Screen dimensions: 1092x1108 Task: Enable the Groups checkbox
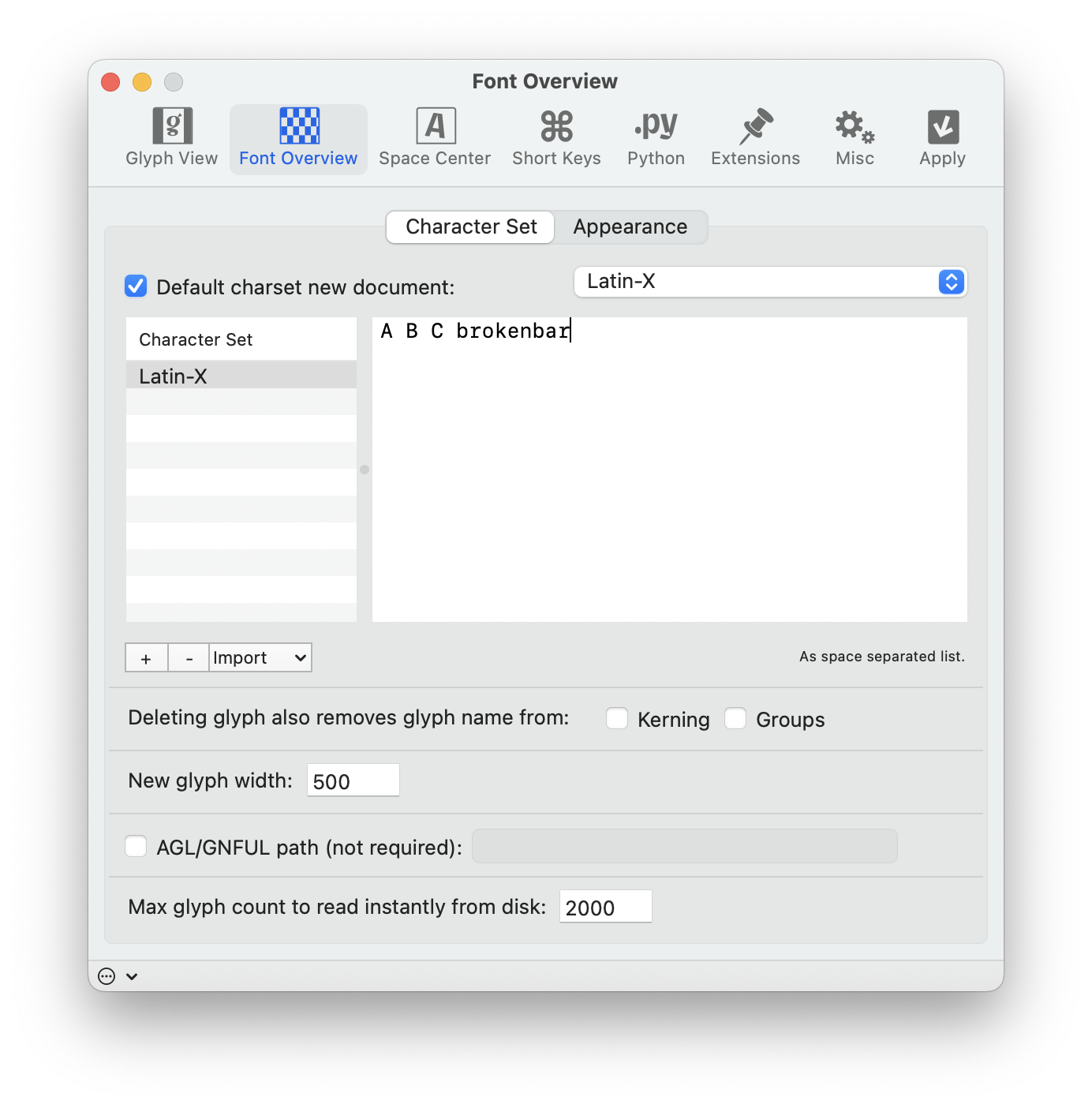coord(735,718)
